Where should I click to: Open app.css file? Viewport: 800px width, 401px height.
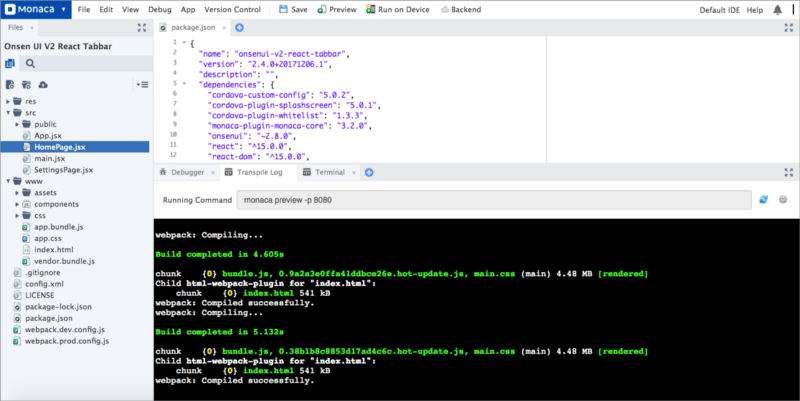click(x=48, y=238)
